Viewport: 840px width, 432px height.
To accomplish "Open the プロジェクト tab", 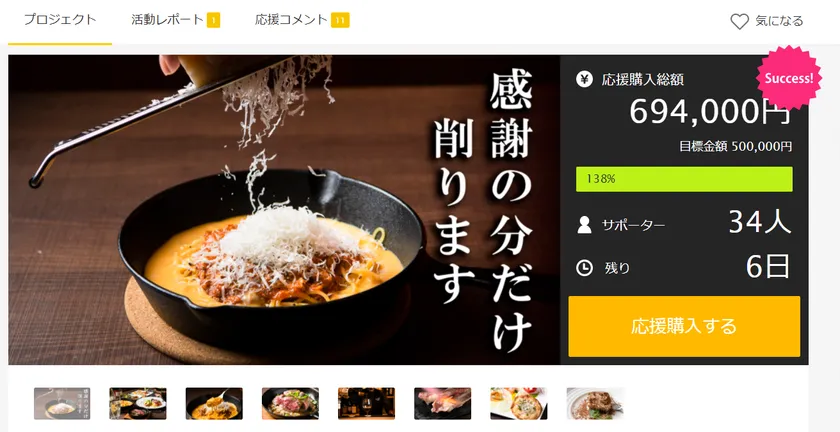I will pyautogui.click(x=60, y=20).
